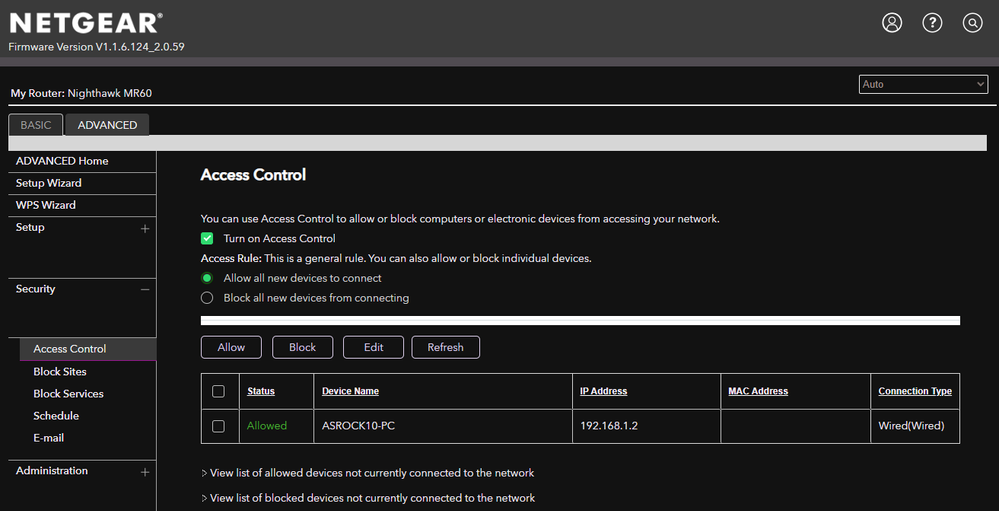The image size is (999, 511).
Task: Click the ASROCK10-PC device name
Action: (358, 426)
